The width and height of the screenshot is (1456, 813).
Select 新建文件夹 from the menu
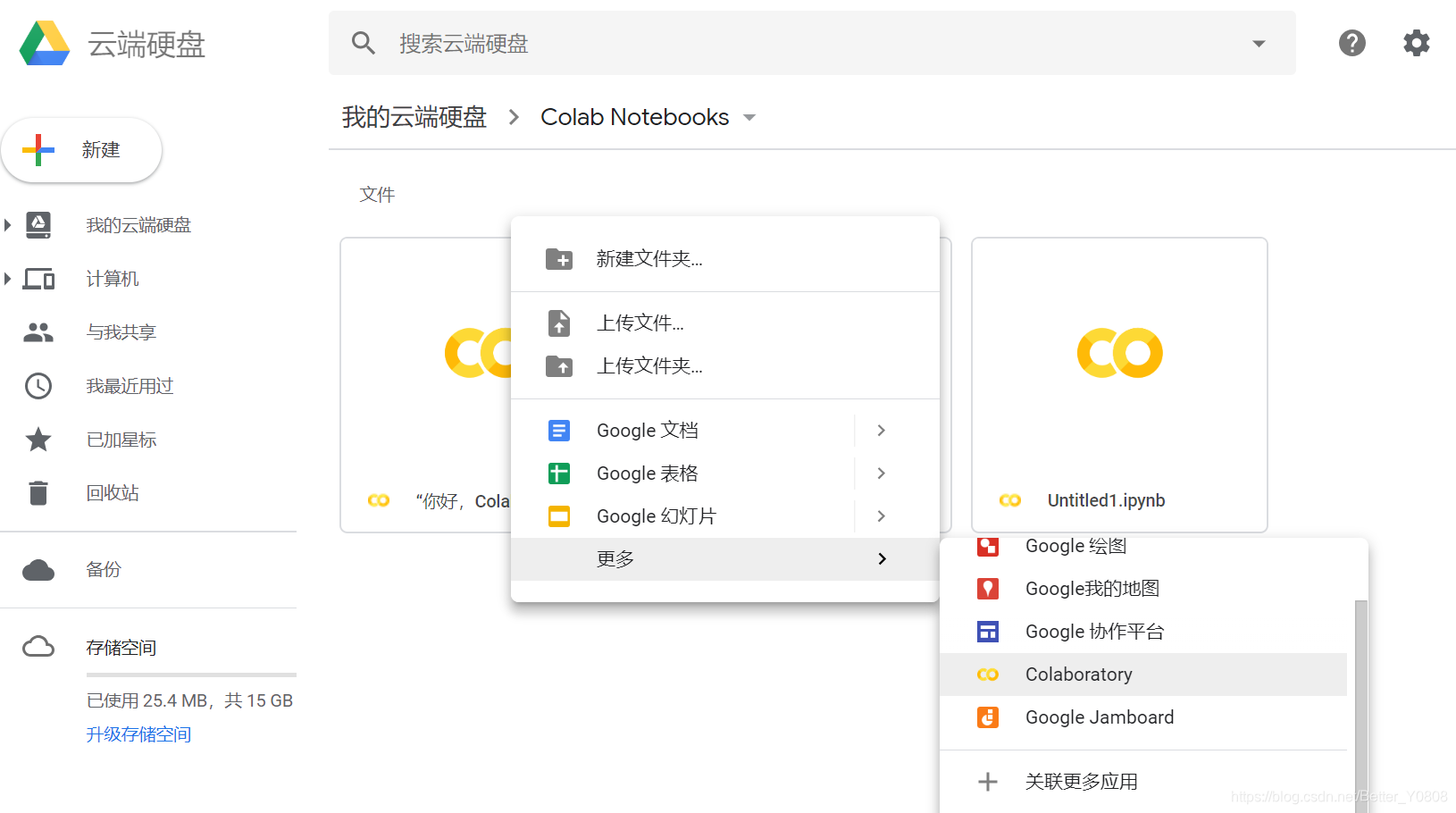(x=725, y=259)
